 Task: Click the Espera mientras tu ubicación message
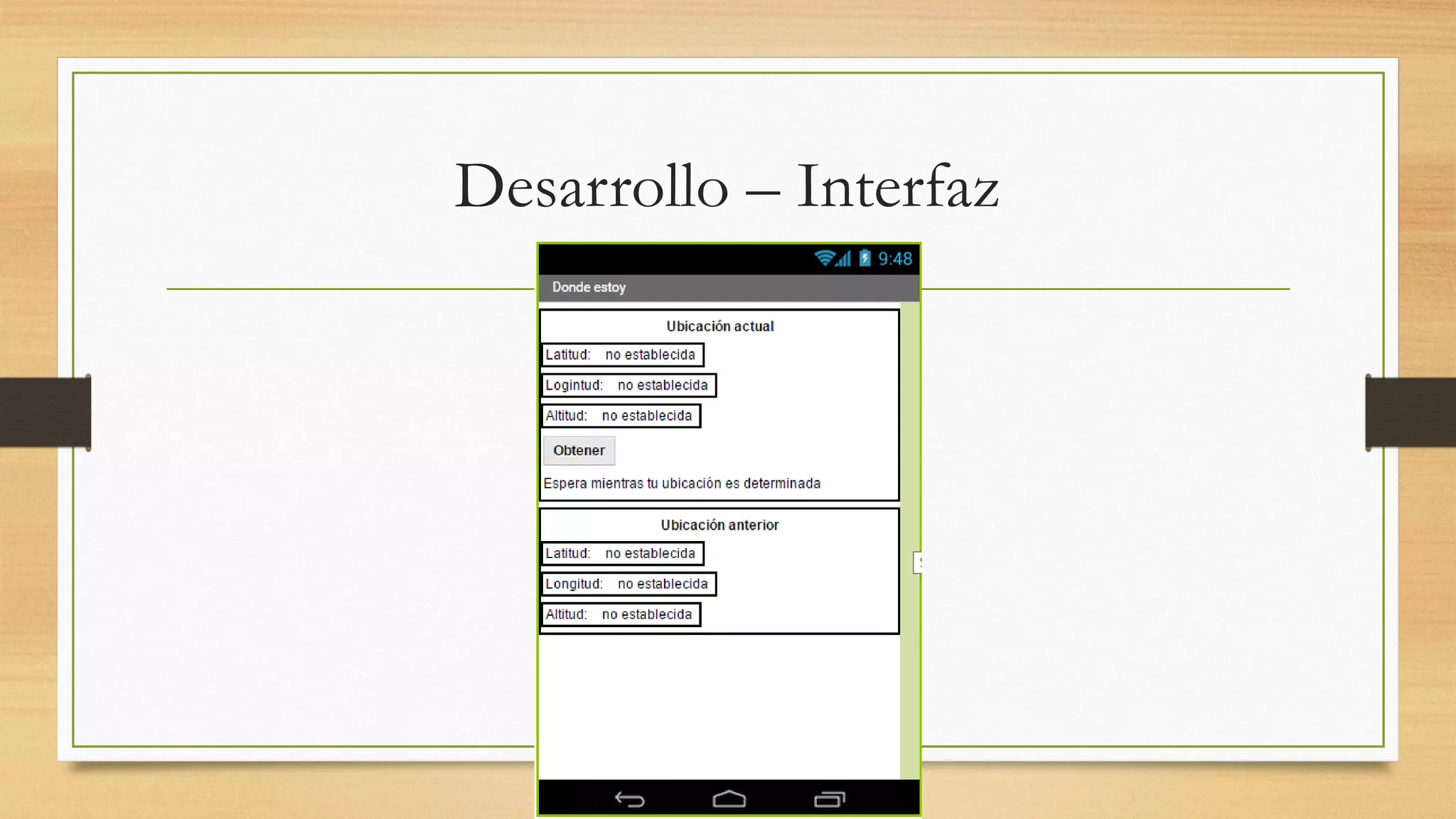(682, 483)
